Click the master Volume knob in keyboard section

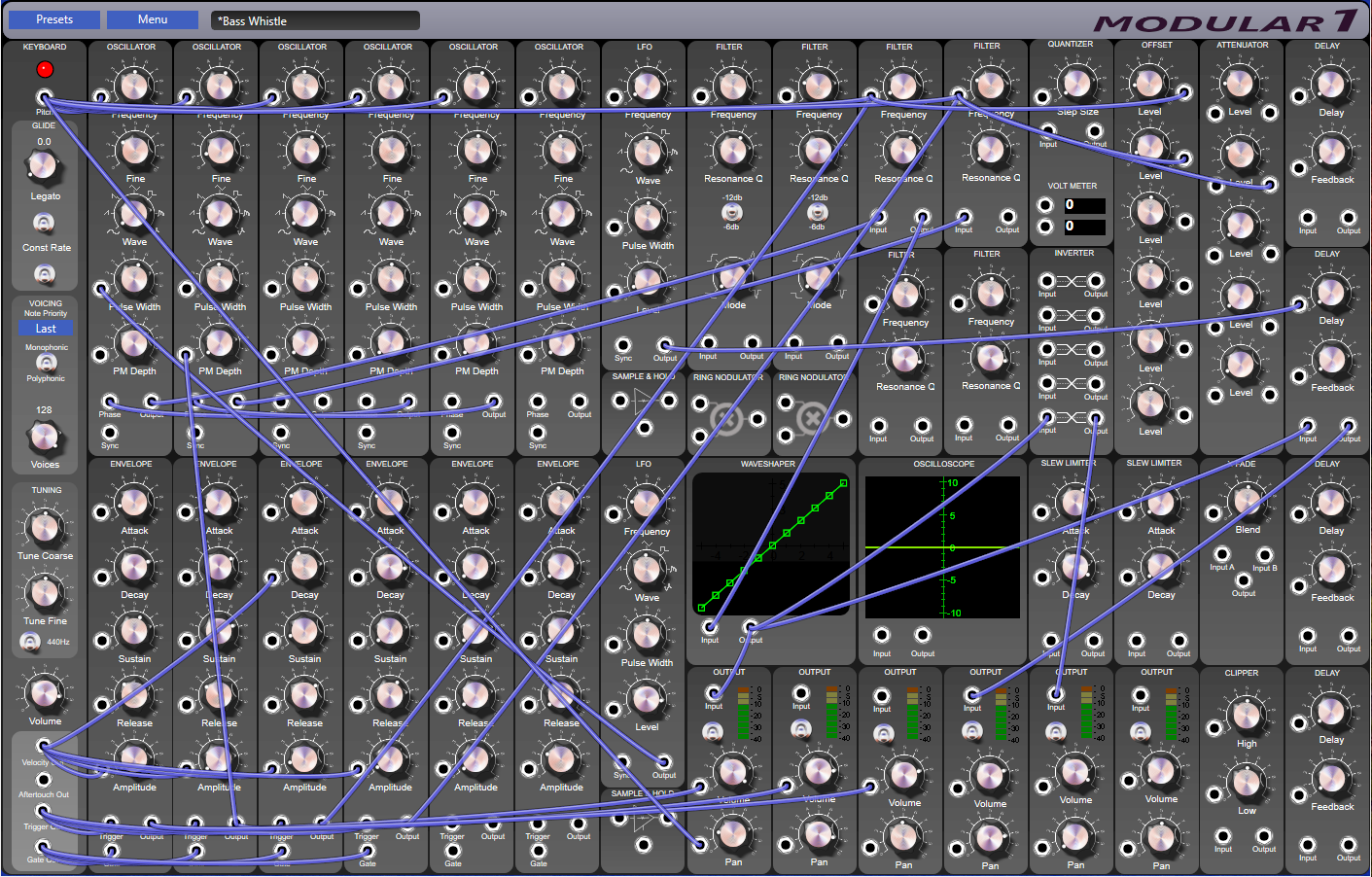click(45, 692)
